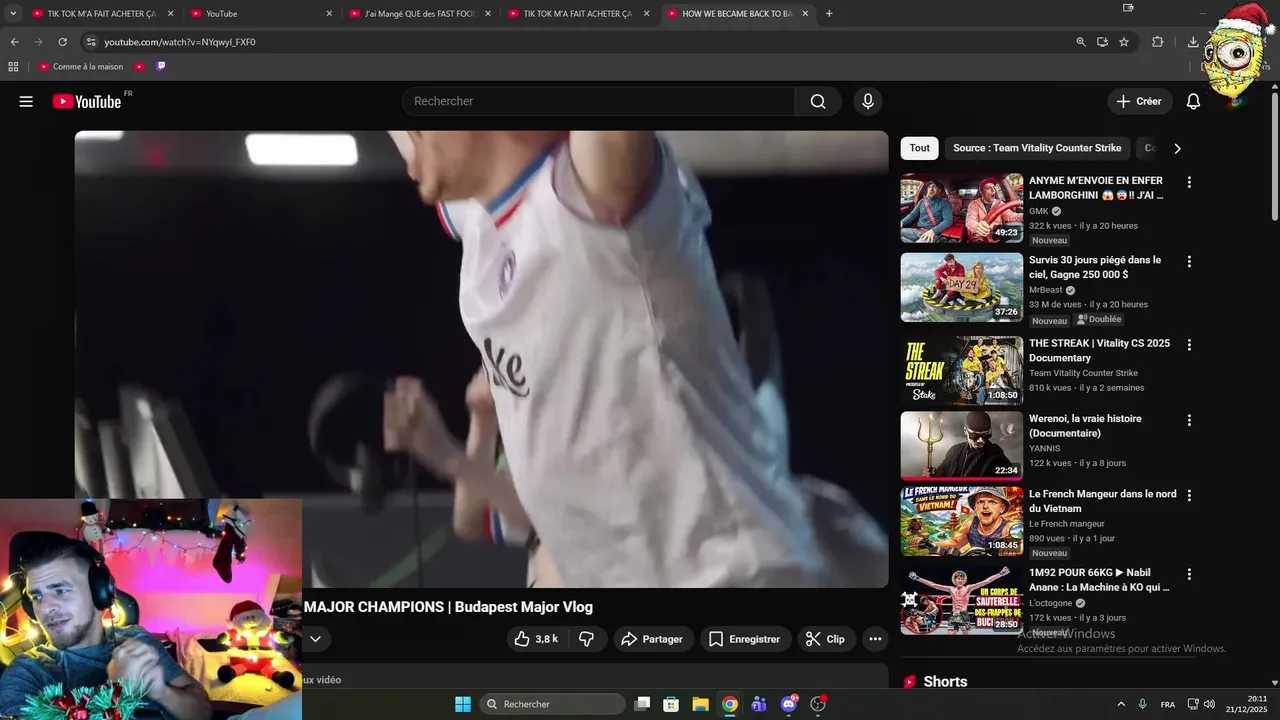Bookmark this page with the star
This screenshot has height=720, width=1280.
click(x=1124, y=42)
